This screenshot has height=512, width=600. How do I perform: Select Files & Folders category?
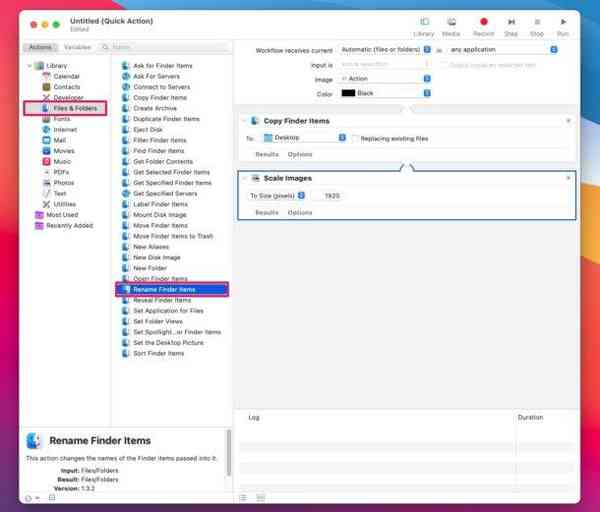65,108
